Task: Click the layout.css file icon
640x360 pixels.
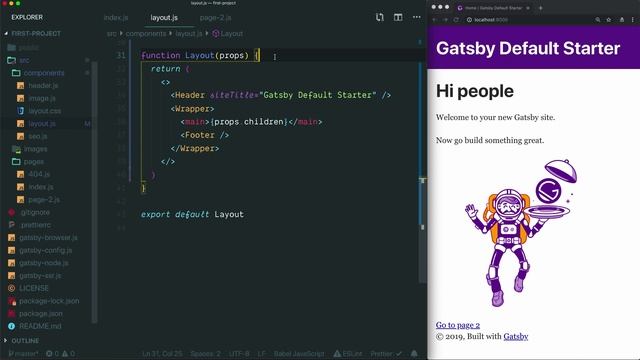Action: click(x=20, y=111)
